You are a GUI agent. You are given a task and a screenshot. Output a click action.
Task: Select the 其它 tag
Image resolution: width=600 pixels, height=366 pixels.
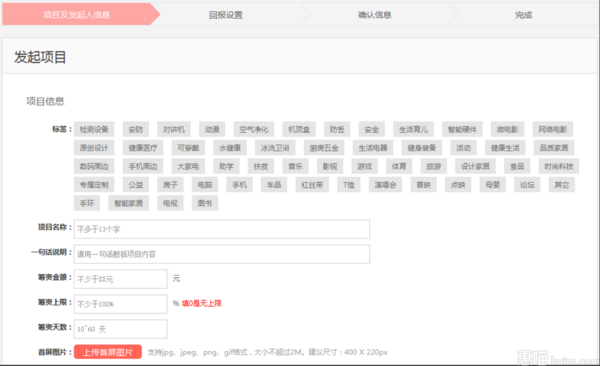pyautogui.click(x=562, y=185)
